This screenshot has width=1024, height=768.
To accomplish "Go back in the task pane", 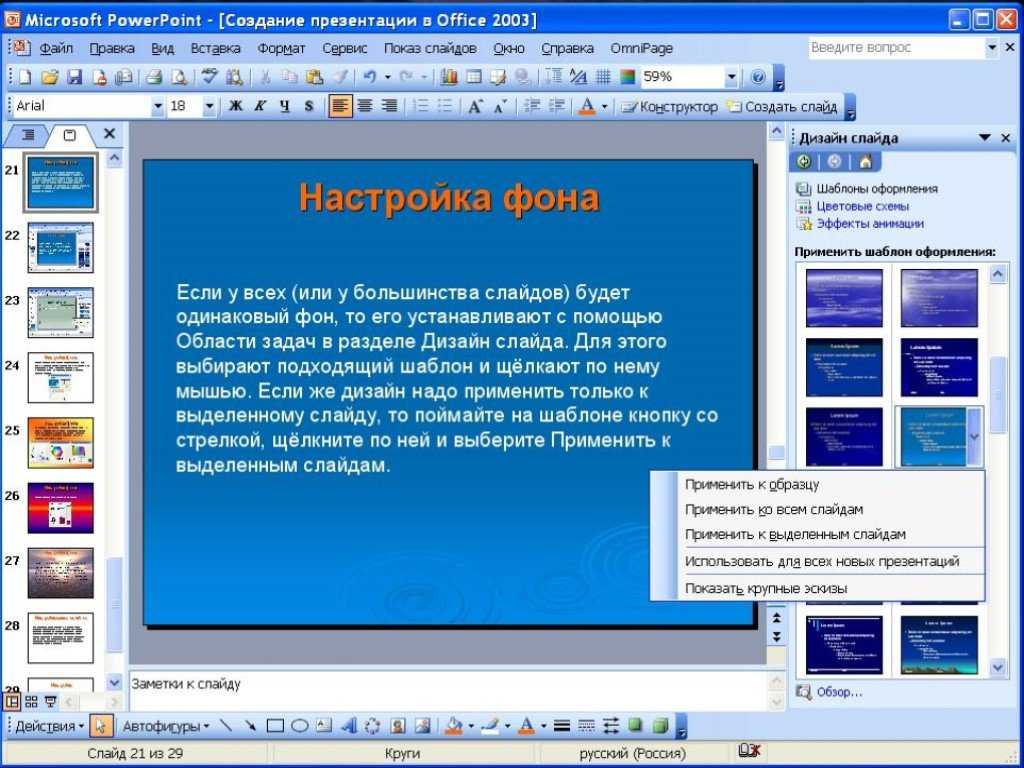I will (x=804, y=162).
